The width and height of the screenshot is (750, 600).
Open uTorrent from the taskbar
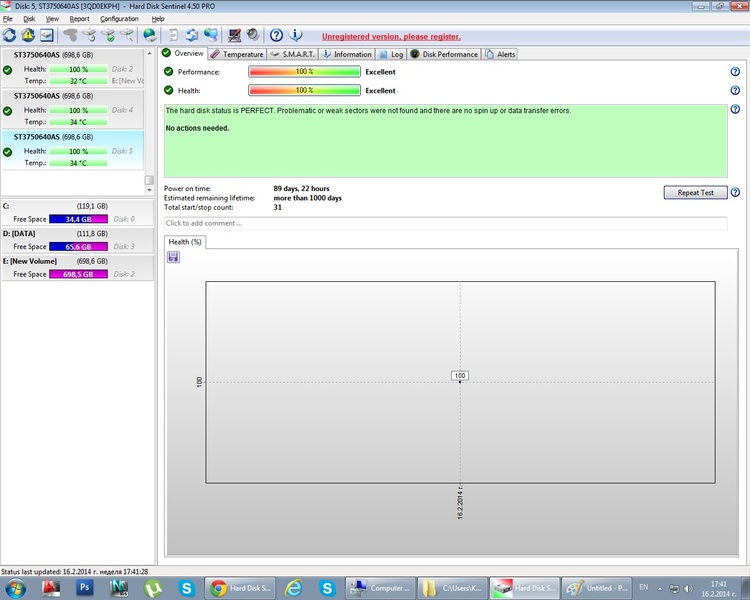tap(153, 588)
